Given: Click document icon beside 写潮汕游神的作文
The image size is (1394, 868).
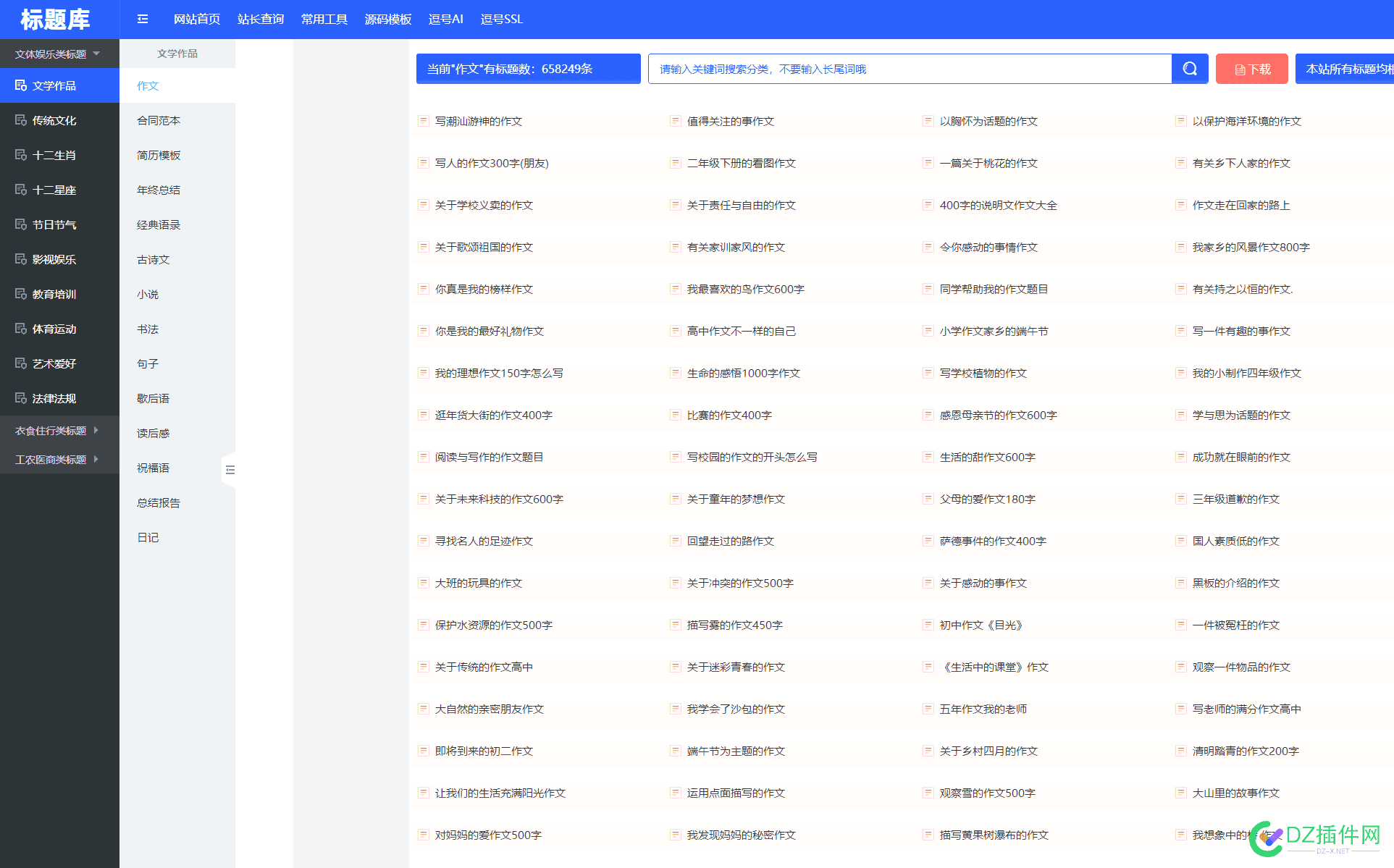Looking at the screenshot, I should click(x=423, y=121).
